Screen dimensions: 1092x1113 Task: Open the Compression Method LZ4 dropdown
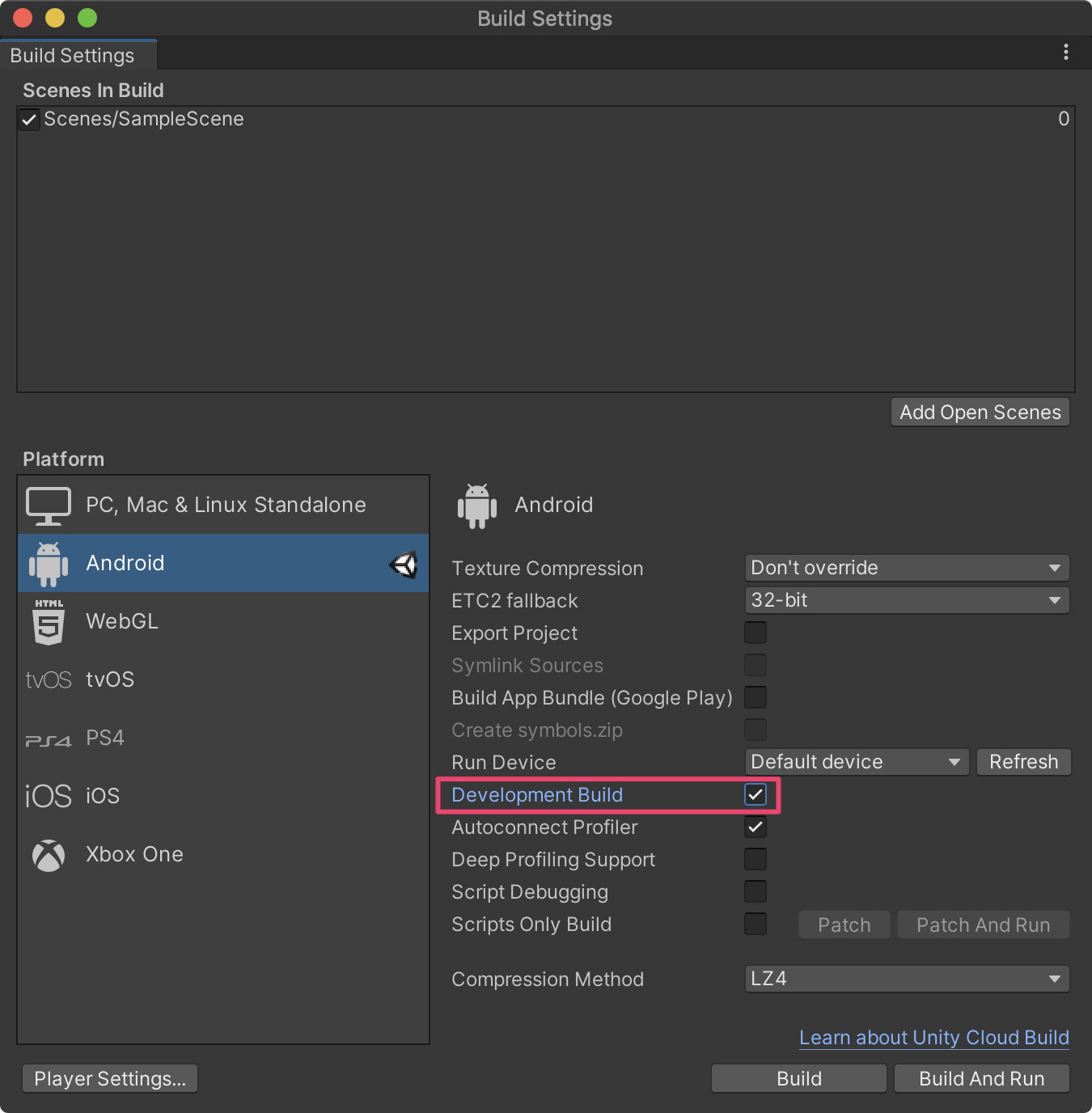(907, 979)
